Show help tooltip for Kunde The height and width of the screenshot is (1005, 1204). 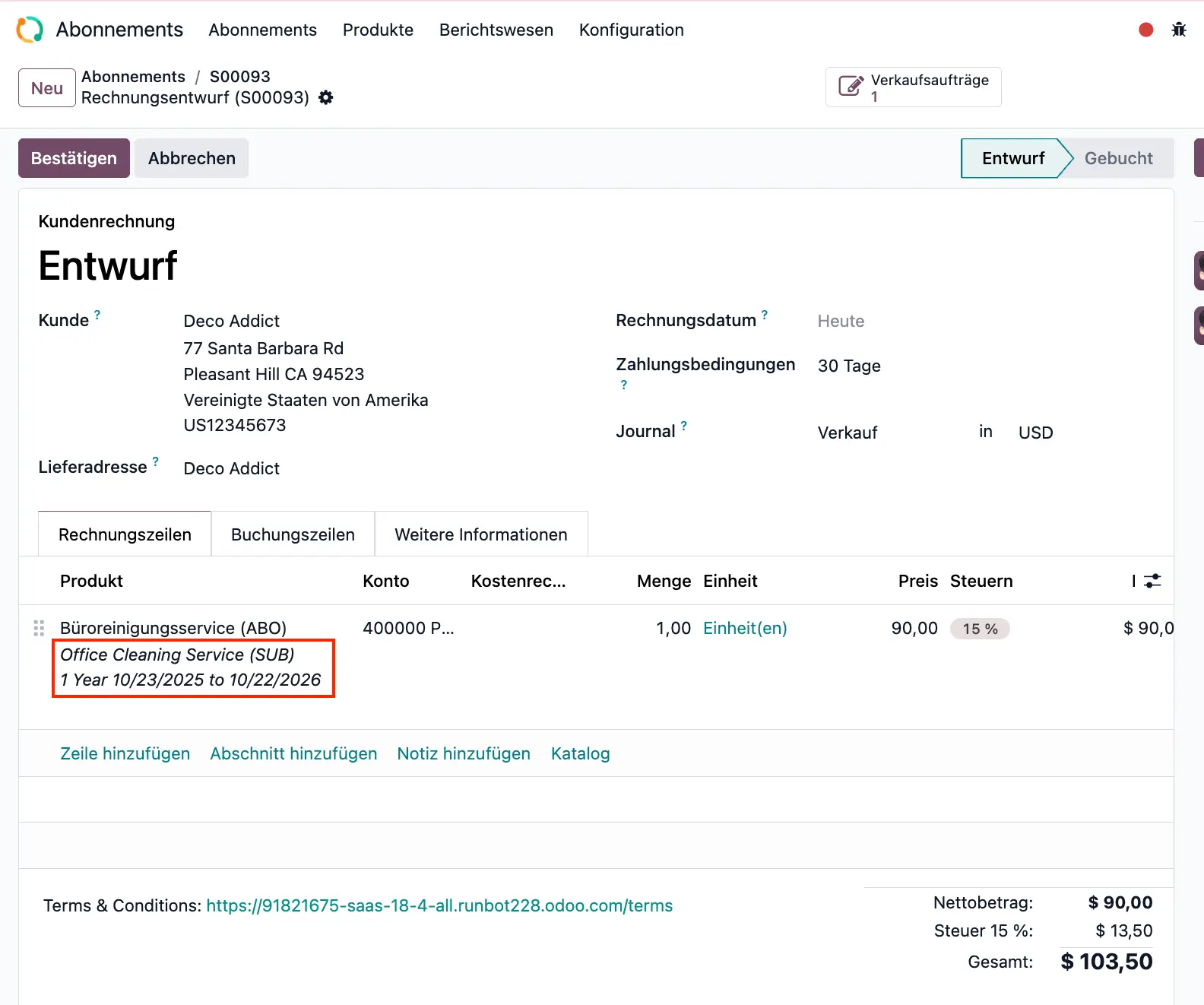pos(97,315)
